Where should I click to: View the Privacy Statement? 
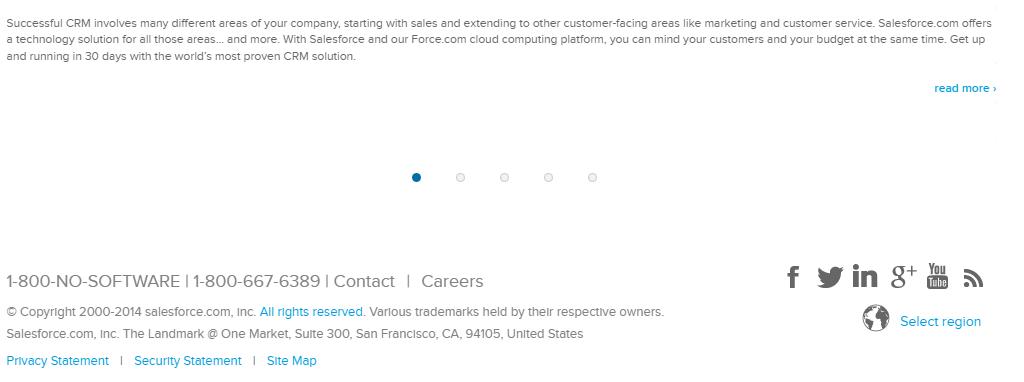pos(57,360)
